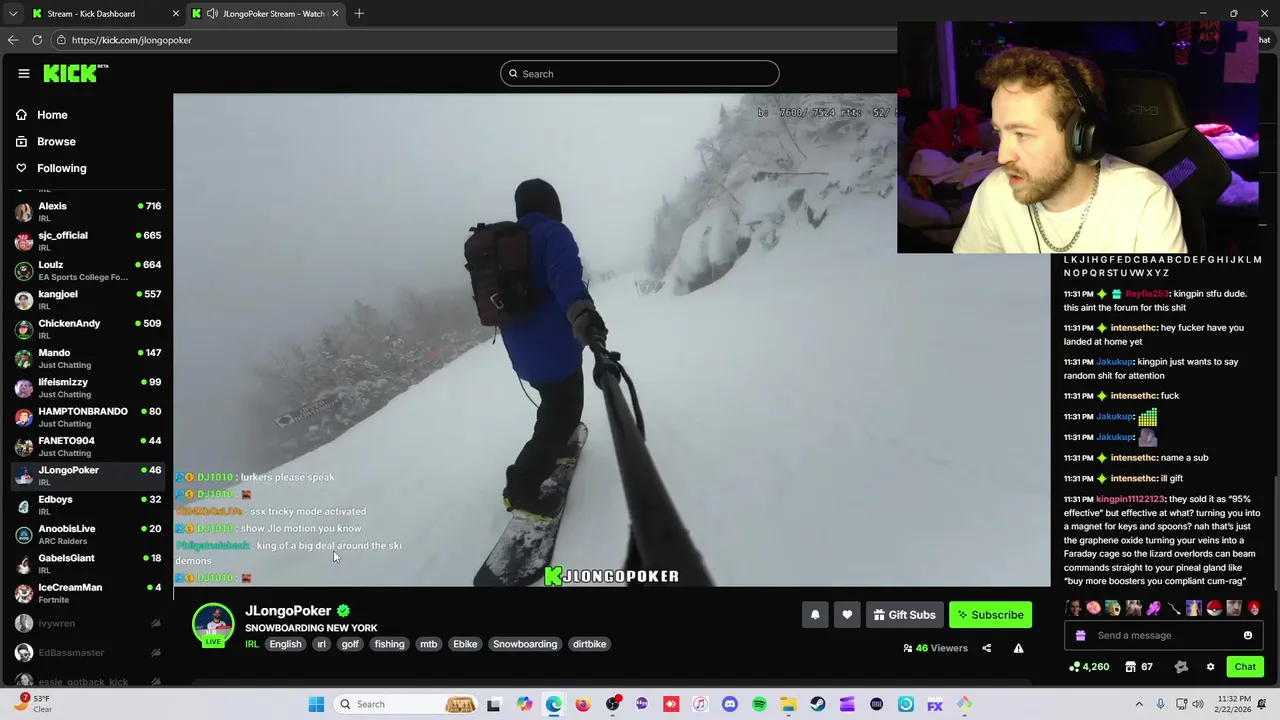Open Edboys channel in sidebar
Screen dimensions: 1280x720
coord(87,505)
